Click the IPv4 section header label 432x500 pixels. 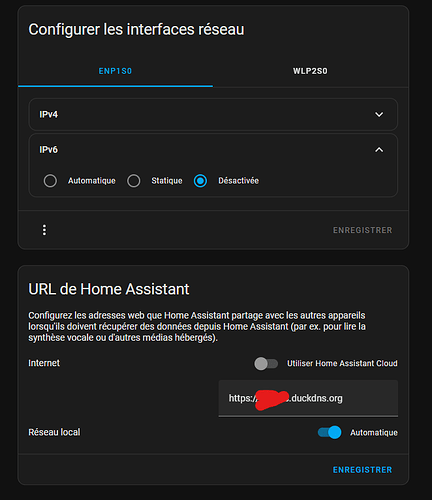49,114
